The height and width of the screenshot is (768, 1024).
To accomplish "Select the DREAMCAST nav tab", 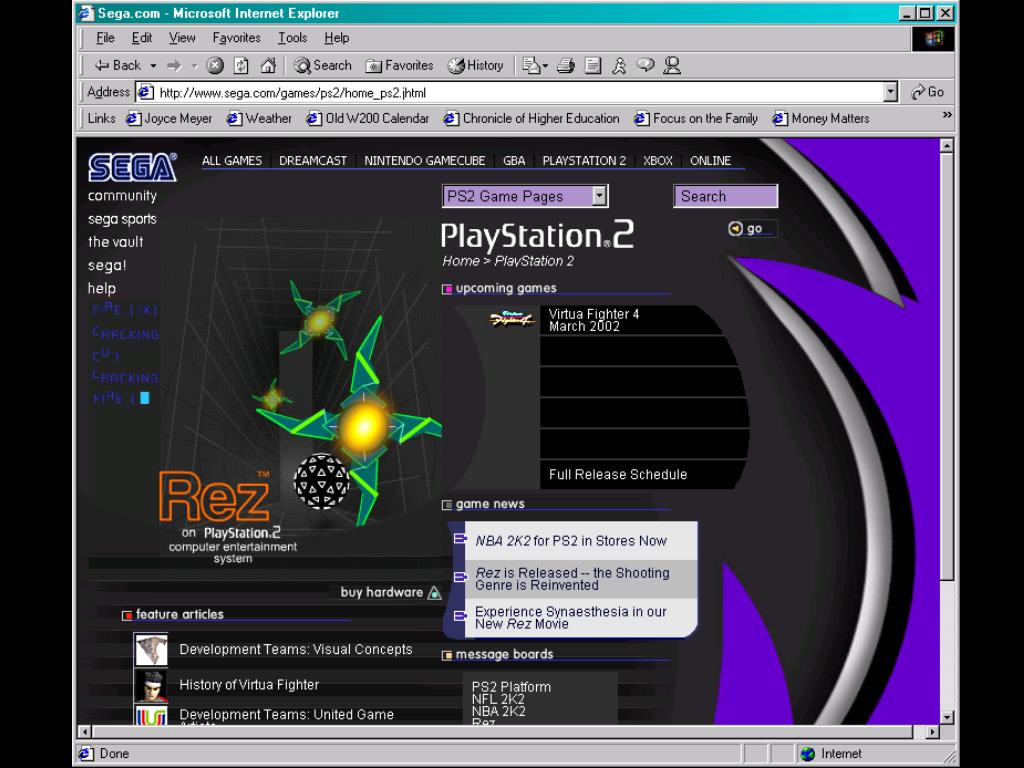I will click(x=313, y=161).
